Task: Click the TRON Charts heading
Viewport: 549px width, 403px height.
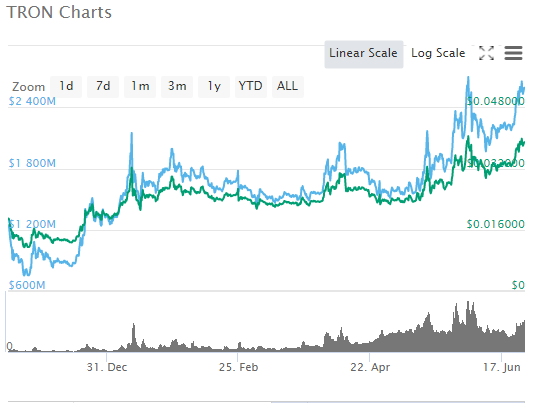Action: pos(59,12)
